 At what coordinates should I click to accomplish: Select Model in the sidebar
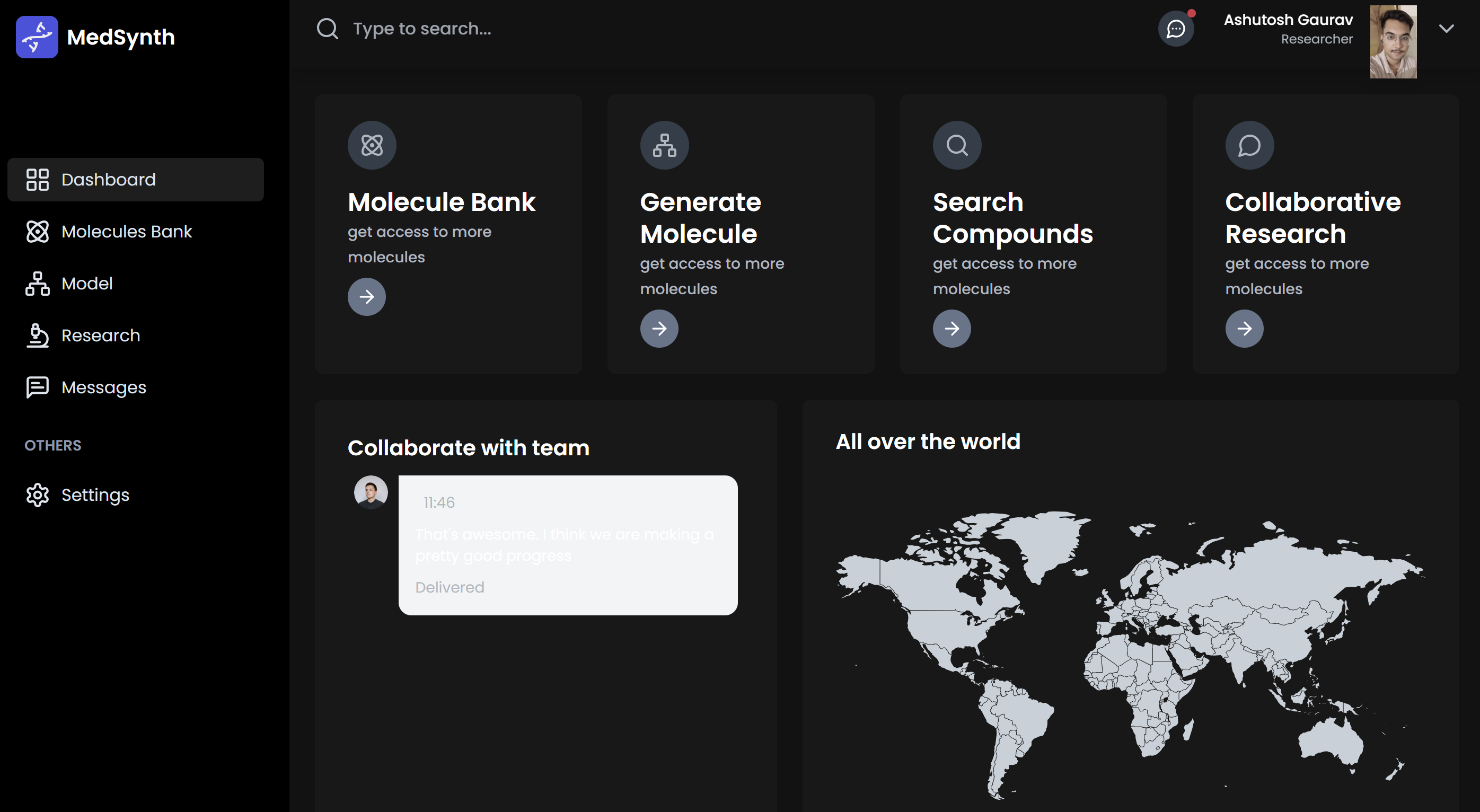87,284
